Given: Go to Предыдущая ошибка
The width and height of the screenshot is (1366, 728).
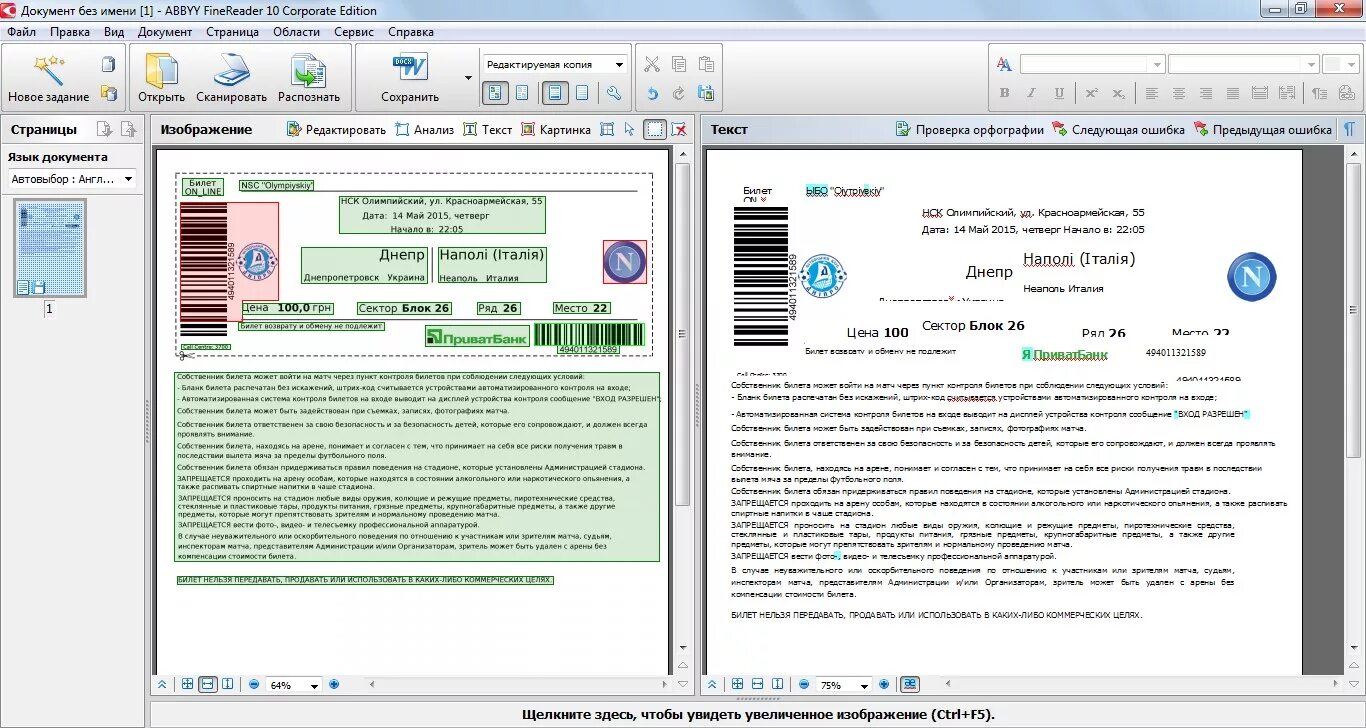Looking at the screenshot, I should click(x=1262, y=129).
